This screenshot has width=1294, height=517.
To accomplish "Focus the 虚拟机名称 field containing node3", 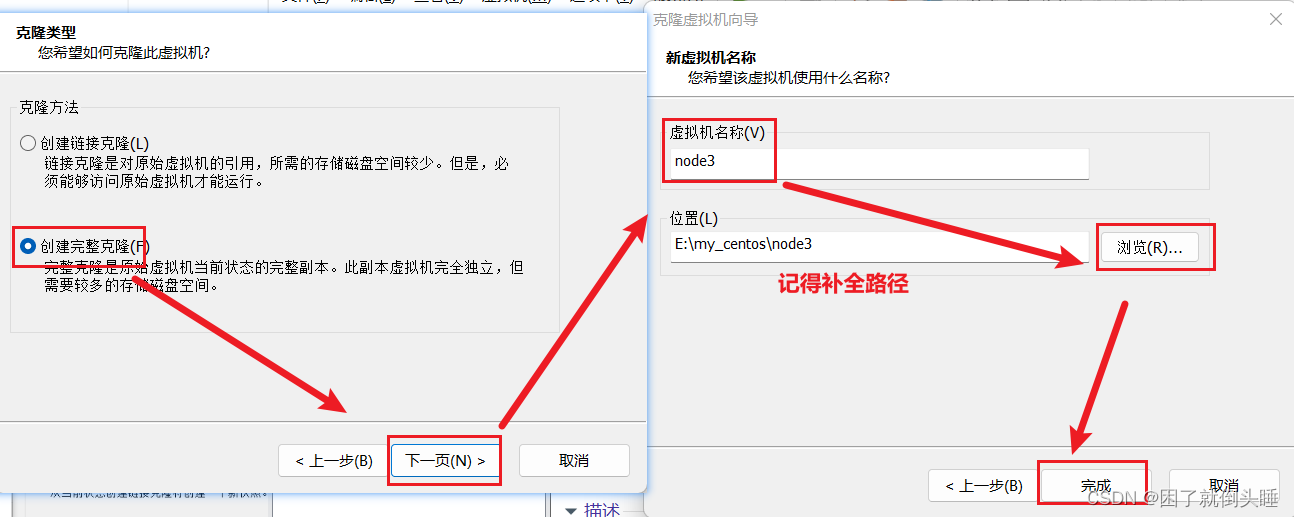I will 880,164.
